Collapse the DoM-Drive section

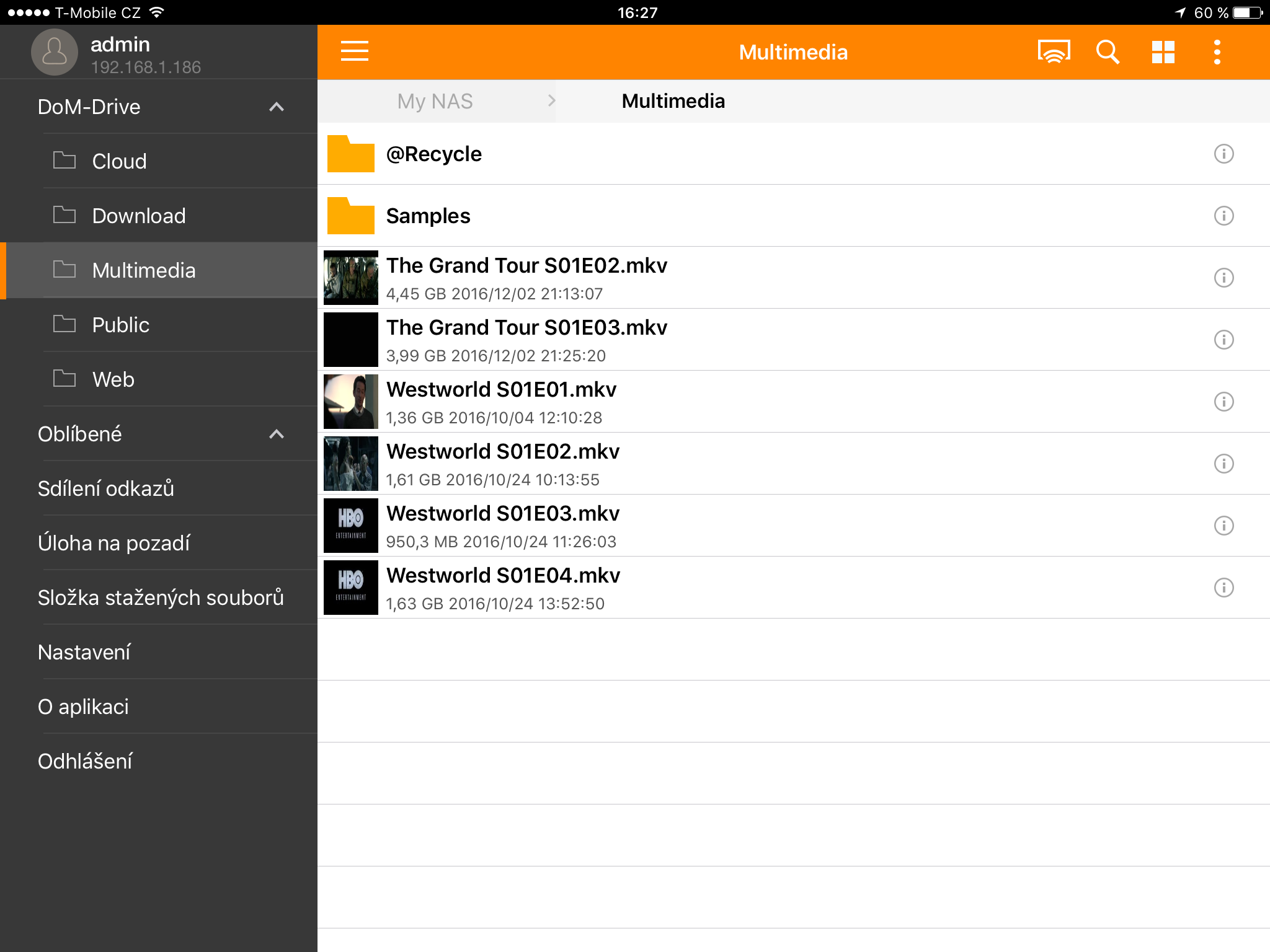(277, 107)
